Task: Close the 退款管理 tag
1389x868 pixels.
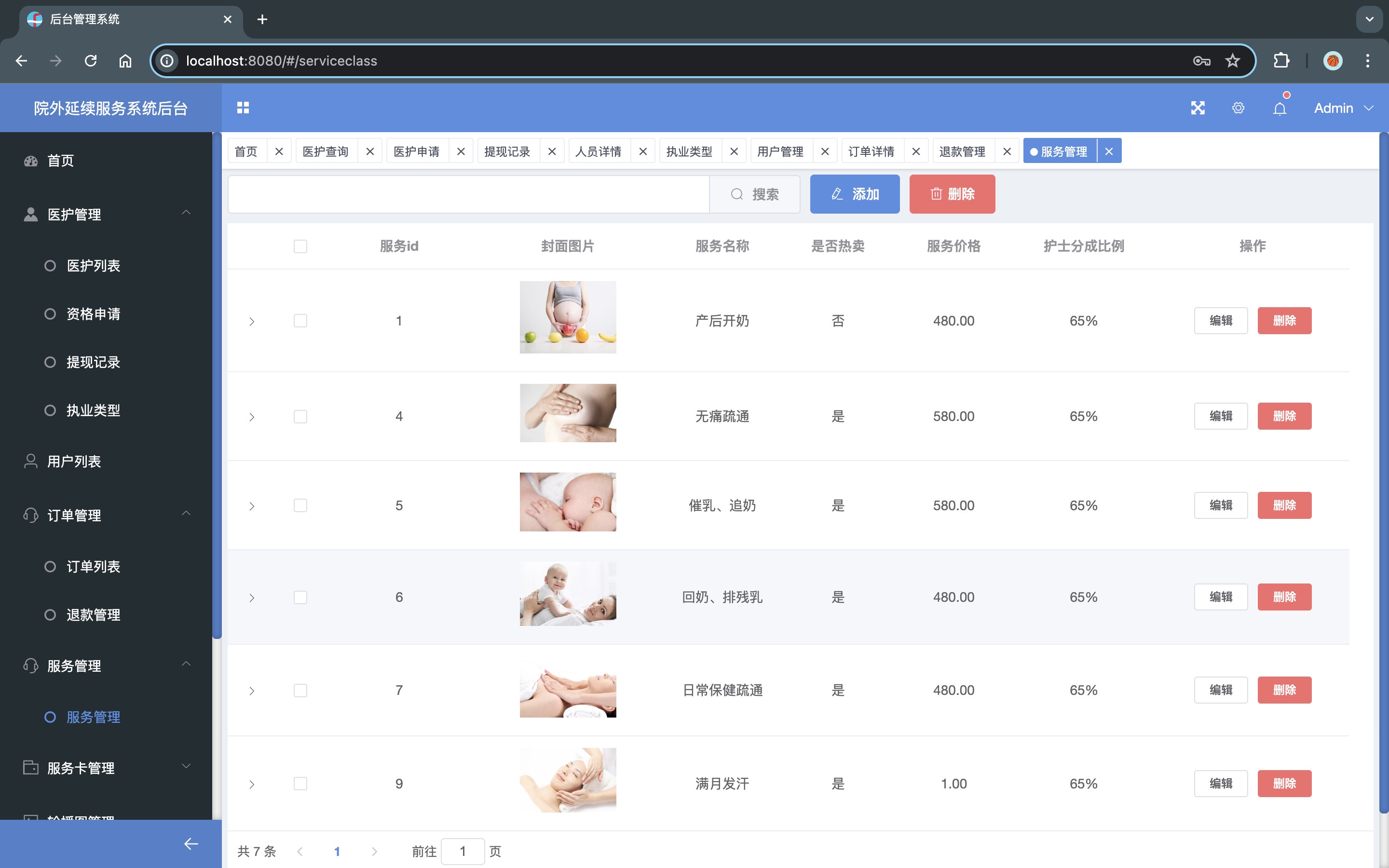Action: coord(1007,151)
